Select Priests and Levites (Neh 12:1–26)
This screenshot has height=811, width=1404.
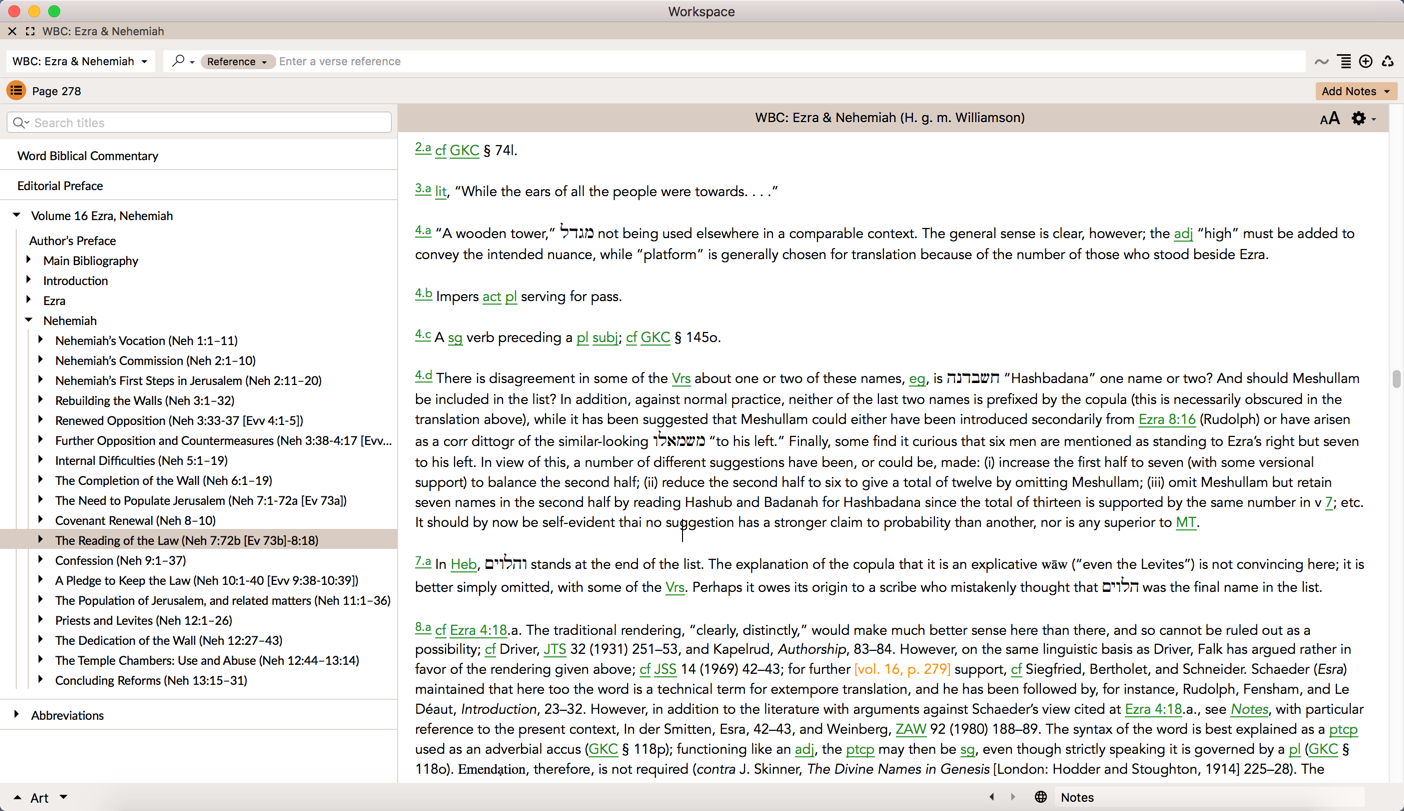[x=144, y=621]
